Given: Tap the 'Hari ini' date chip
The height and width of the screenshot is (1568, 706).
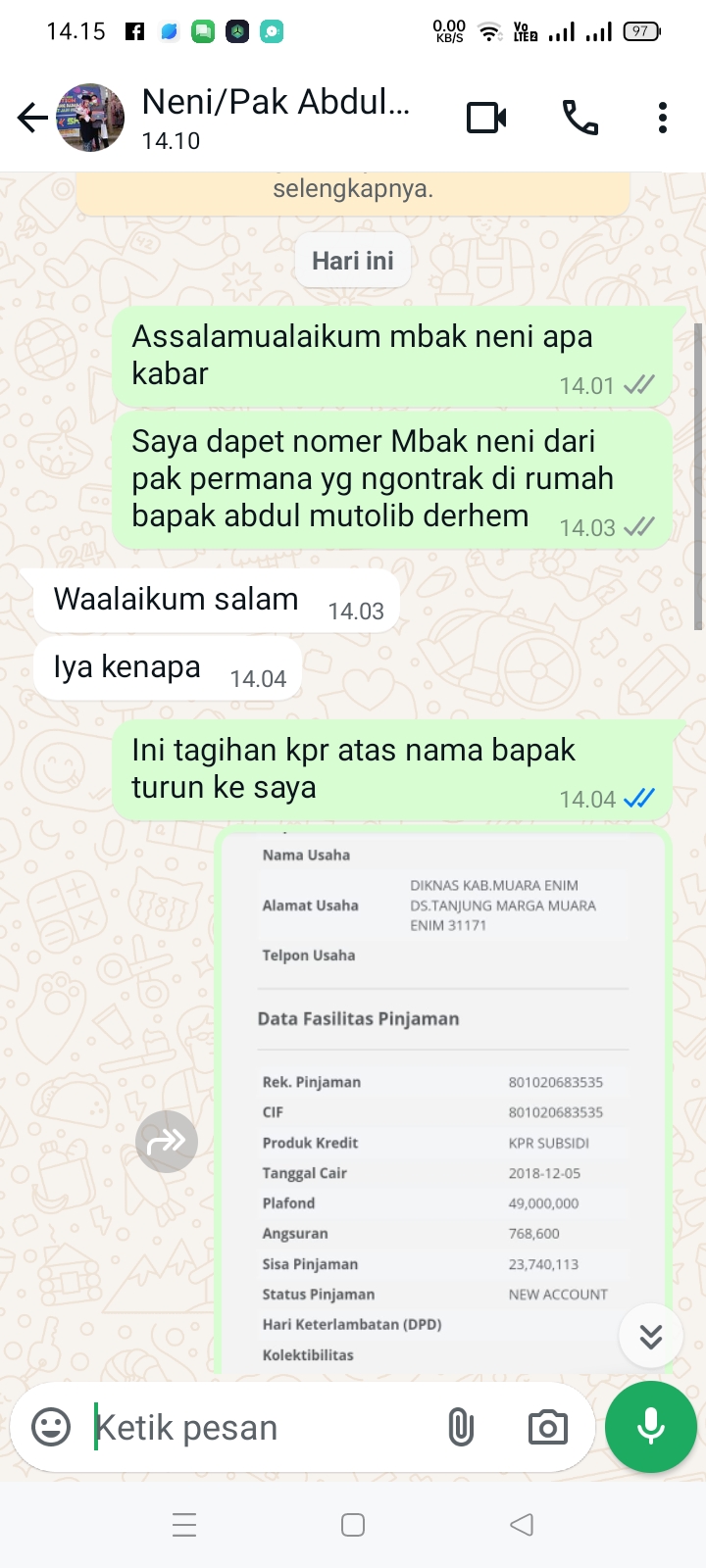Looking at the screenshot, I should 353,261.
